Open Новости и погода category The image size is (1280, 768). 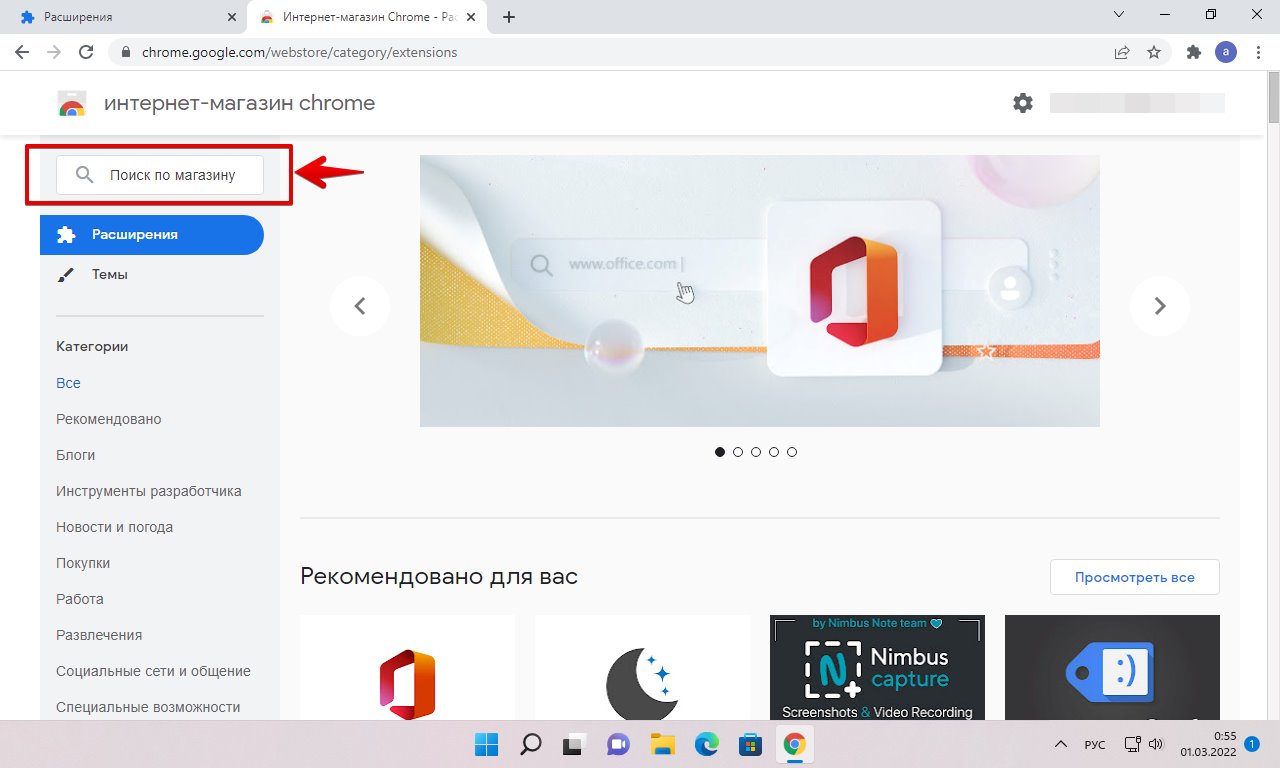(x=114, y=527)
